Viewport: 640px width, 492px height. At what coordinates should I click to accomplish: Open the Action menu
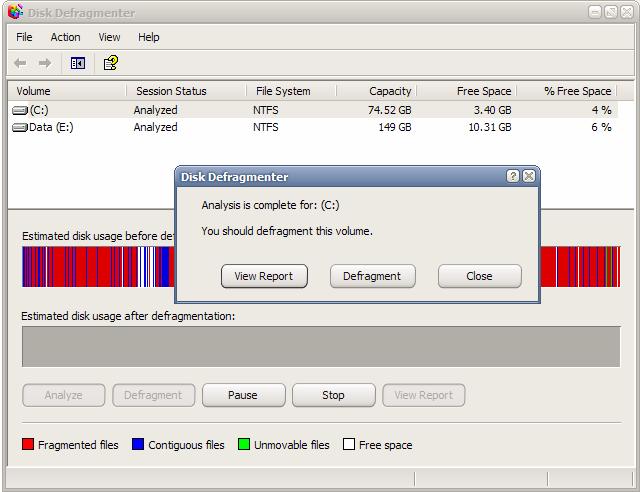pyautogui.click(x=65, y=37)
